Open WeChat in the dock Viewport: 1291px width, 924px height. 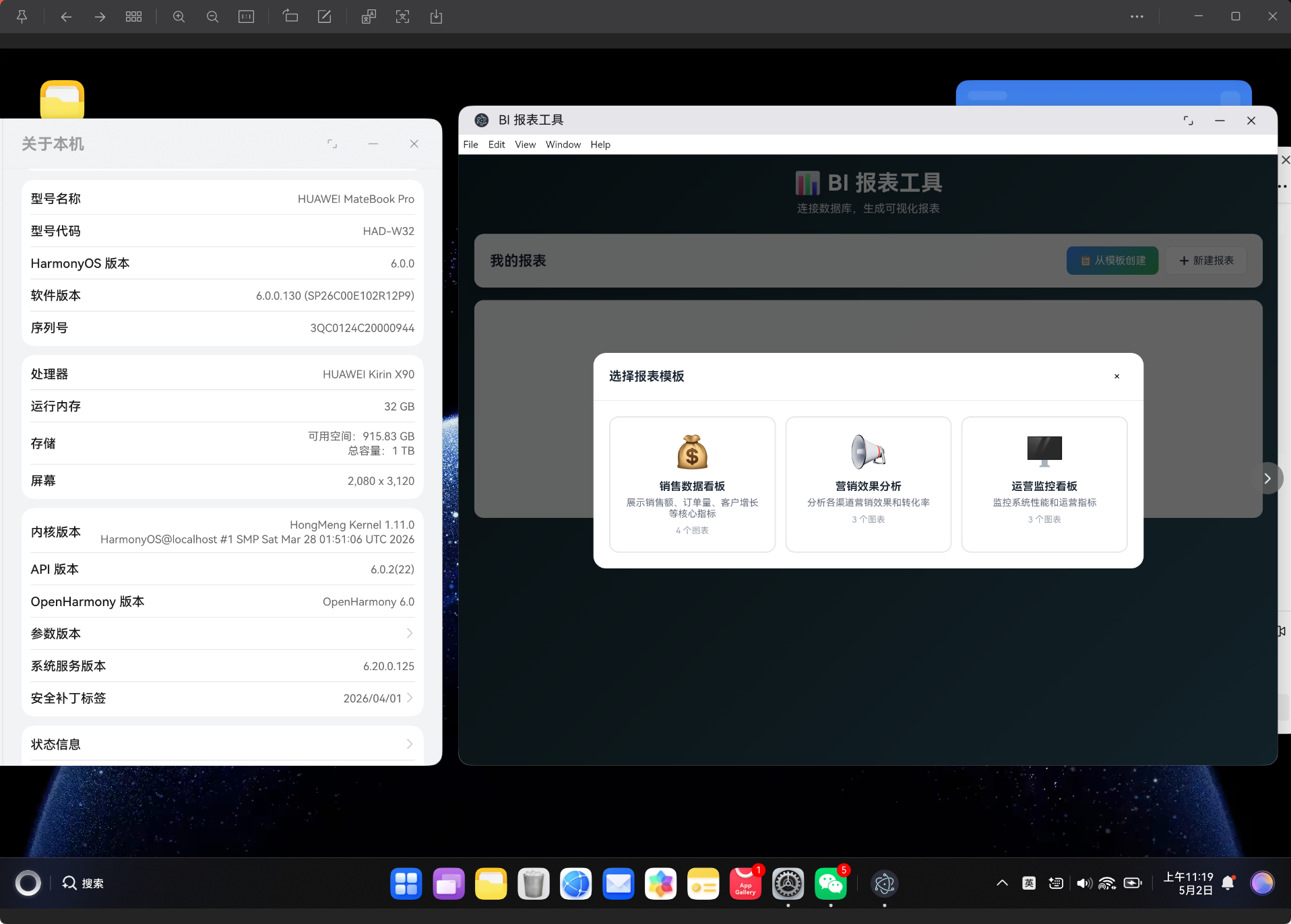[x=831, y=884]
